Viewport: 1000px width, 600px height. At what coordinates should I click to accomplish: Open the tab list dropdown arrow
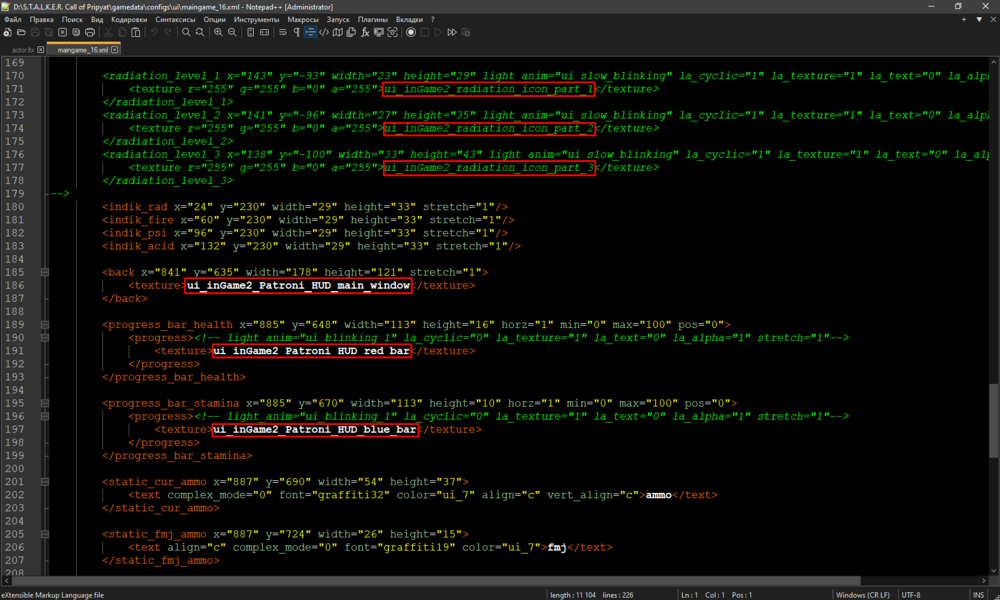point(977,19)
